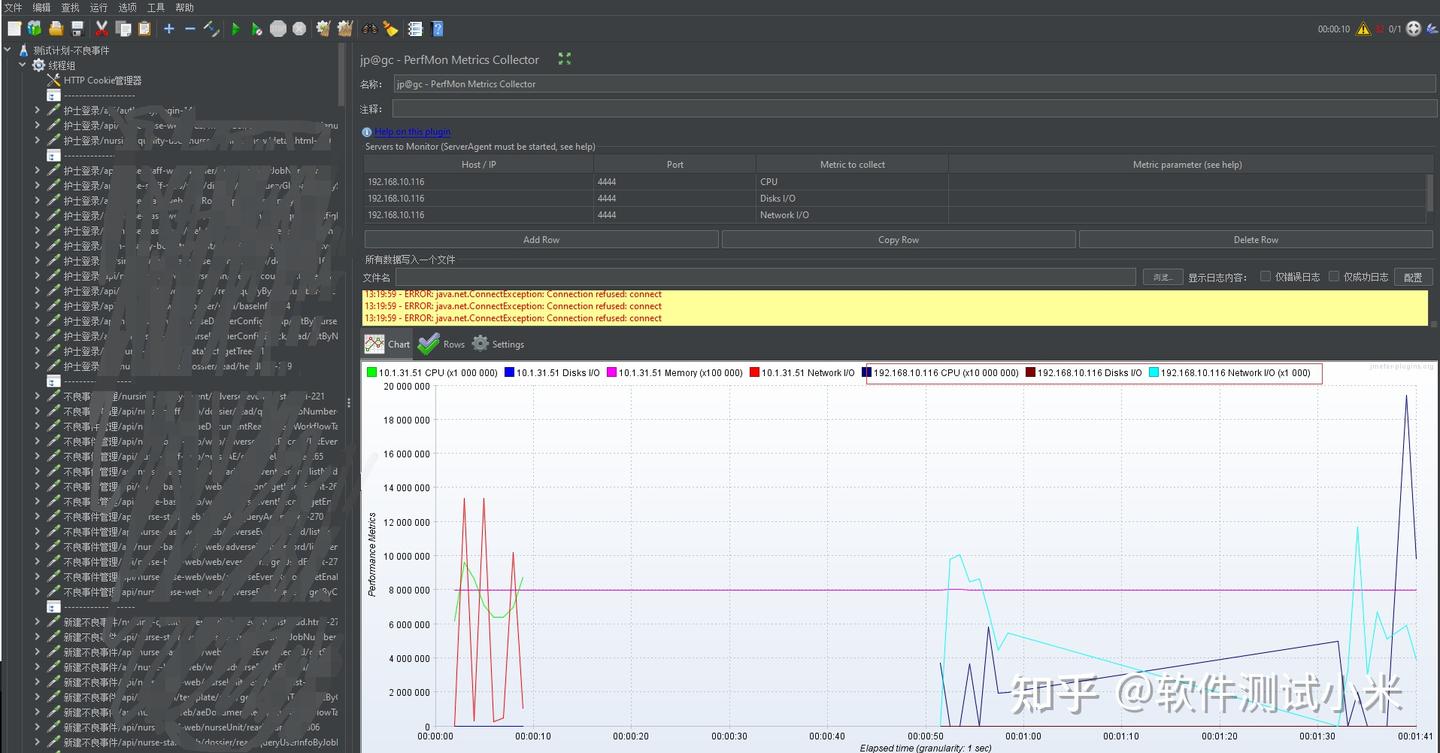Click the 名称 input field

914,84
